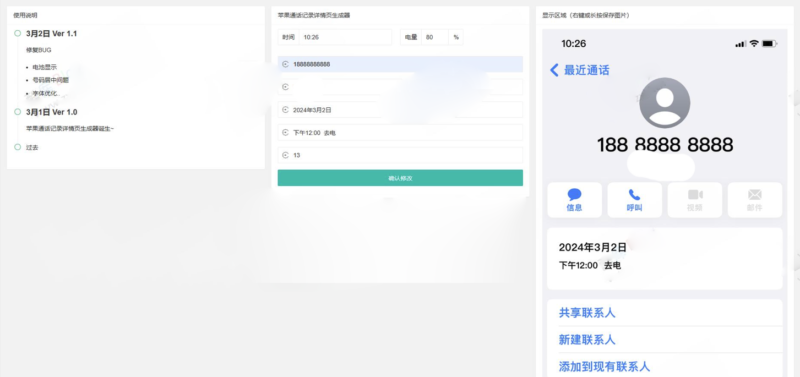Image resolution: width=800 pixels, height=377 pixels.
Task: Focus the phone number field 18888888888
Action: (400, 64)
